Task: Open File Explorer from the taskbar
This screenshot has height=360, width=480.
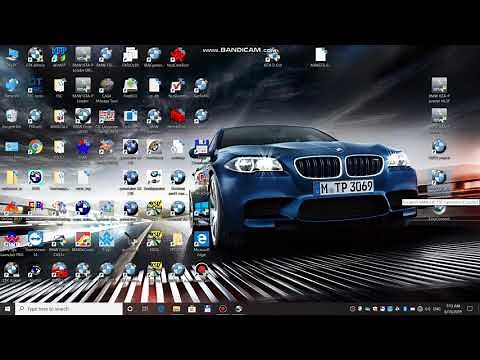Action: pyautogui.click(x=176, y=309)
